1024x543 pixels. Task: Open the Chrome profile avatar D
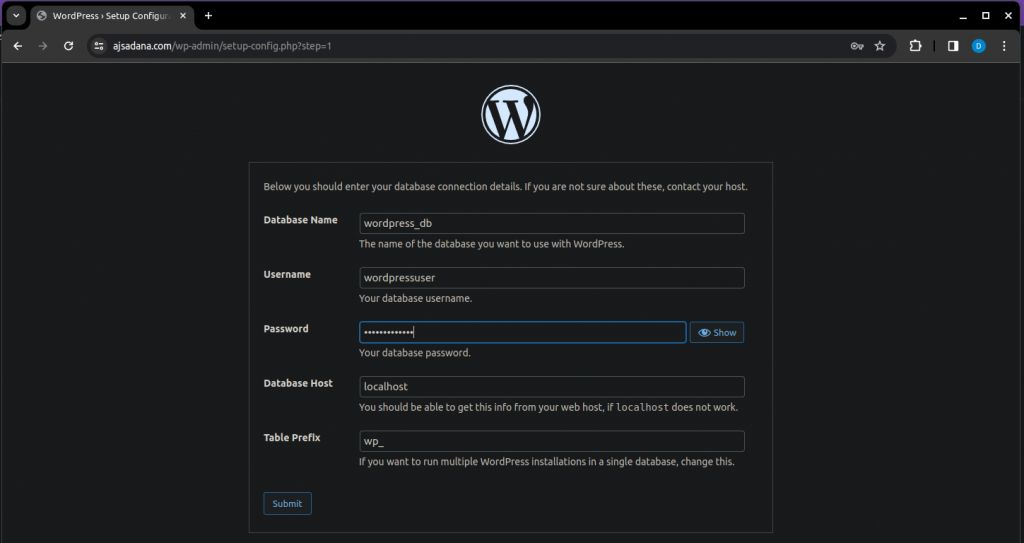[x=978, y=46]
